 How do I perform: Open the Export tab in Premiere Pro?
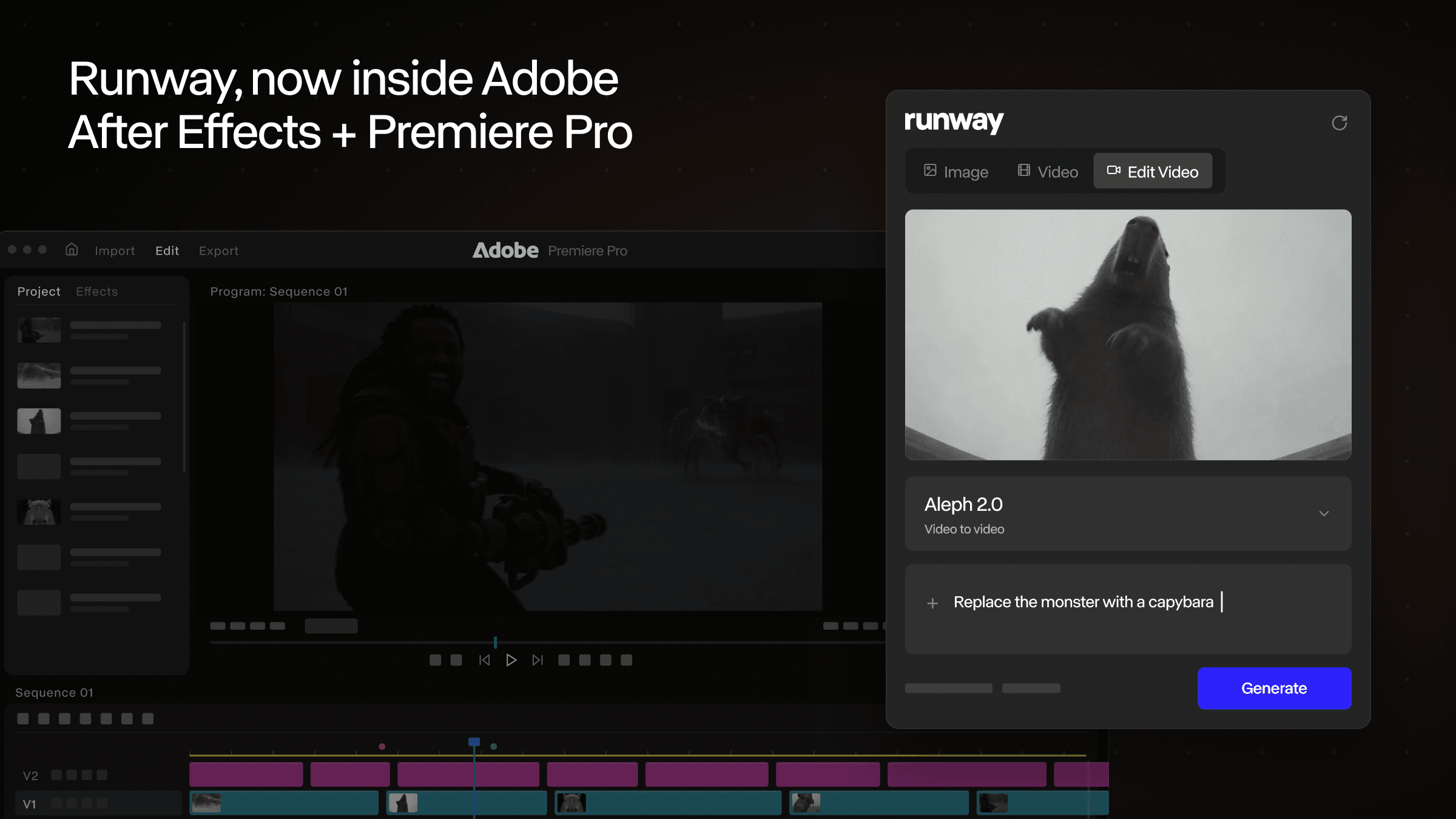(218, 251)
